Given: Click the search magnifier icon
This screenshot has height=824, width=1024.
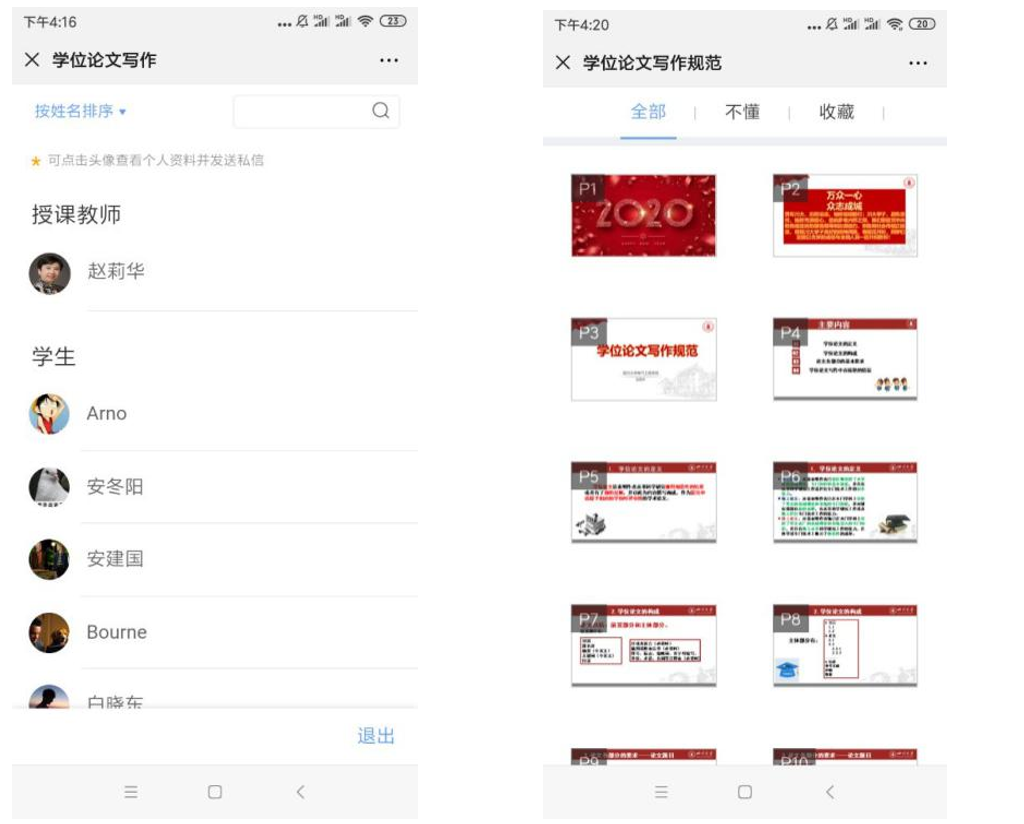Looking at the screenshot, I should point(380,111).
